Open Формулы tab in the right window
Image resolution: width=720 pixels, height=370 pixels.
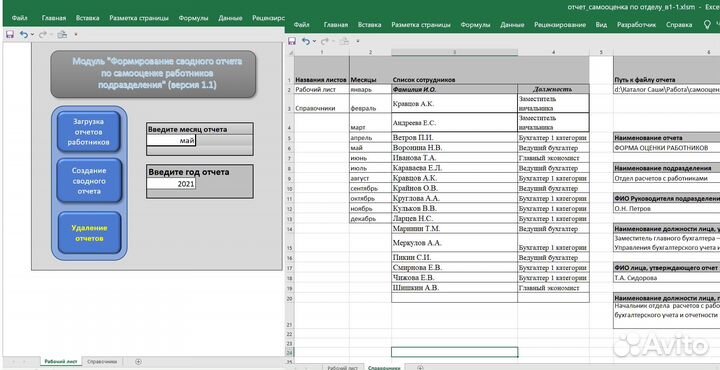[x=475, y=25]
